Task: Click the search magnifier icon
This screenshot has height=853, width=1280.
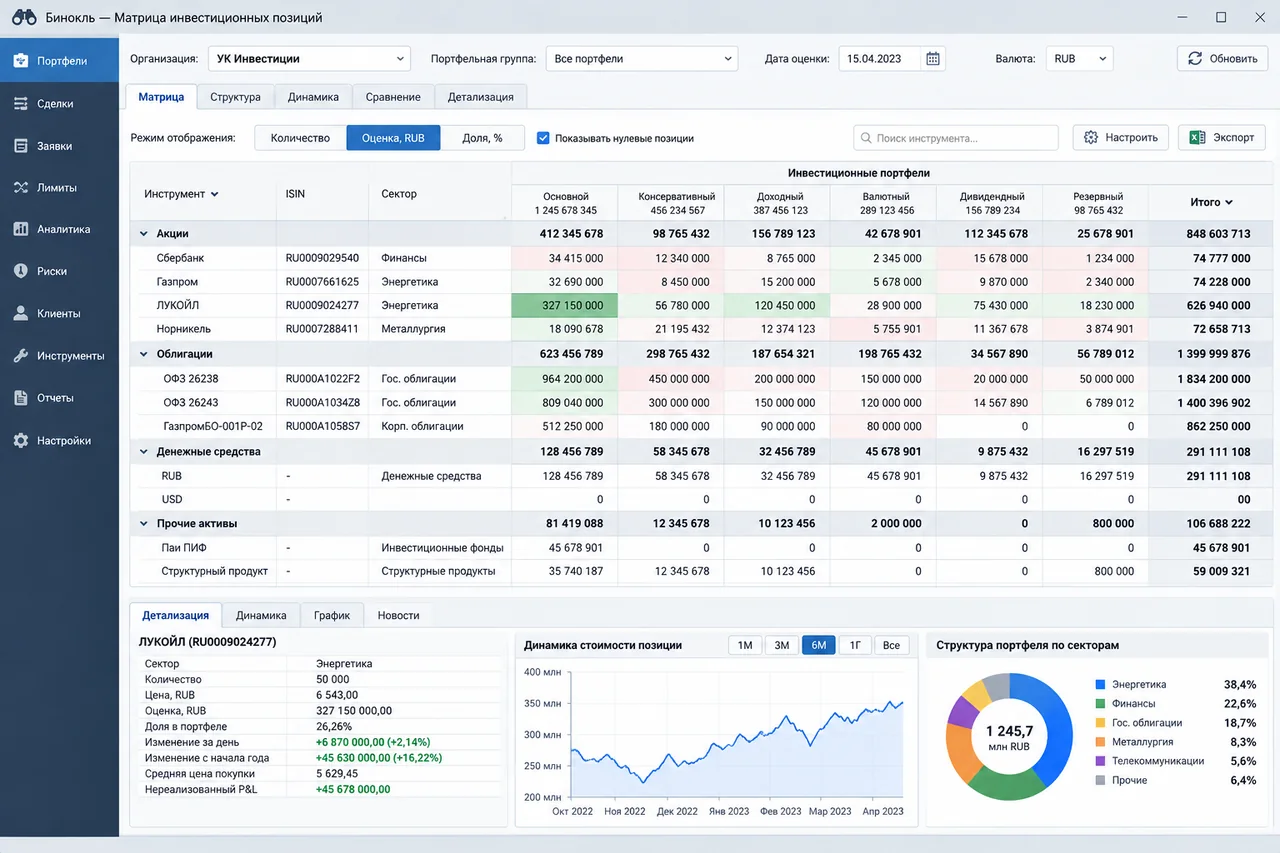Action: coord(865,138)
